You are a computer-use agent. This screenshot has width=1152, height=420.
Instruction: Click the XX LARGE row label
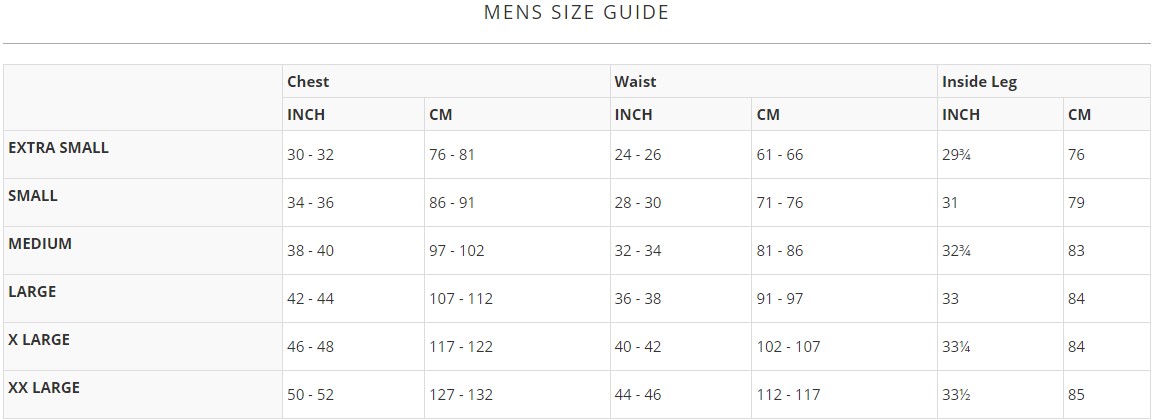(44, 387)
